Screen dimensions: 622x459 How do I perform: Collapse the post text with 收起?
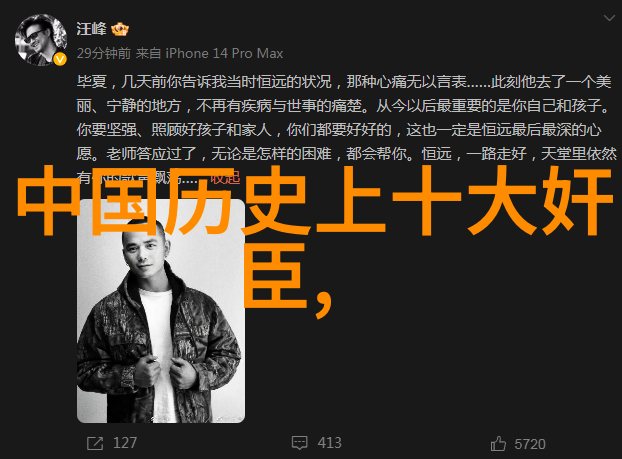(x=225, y=177)
